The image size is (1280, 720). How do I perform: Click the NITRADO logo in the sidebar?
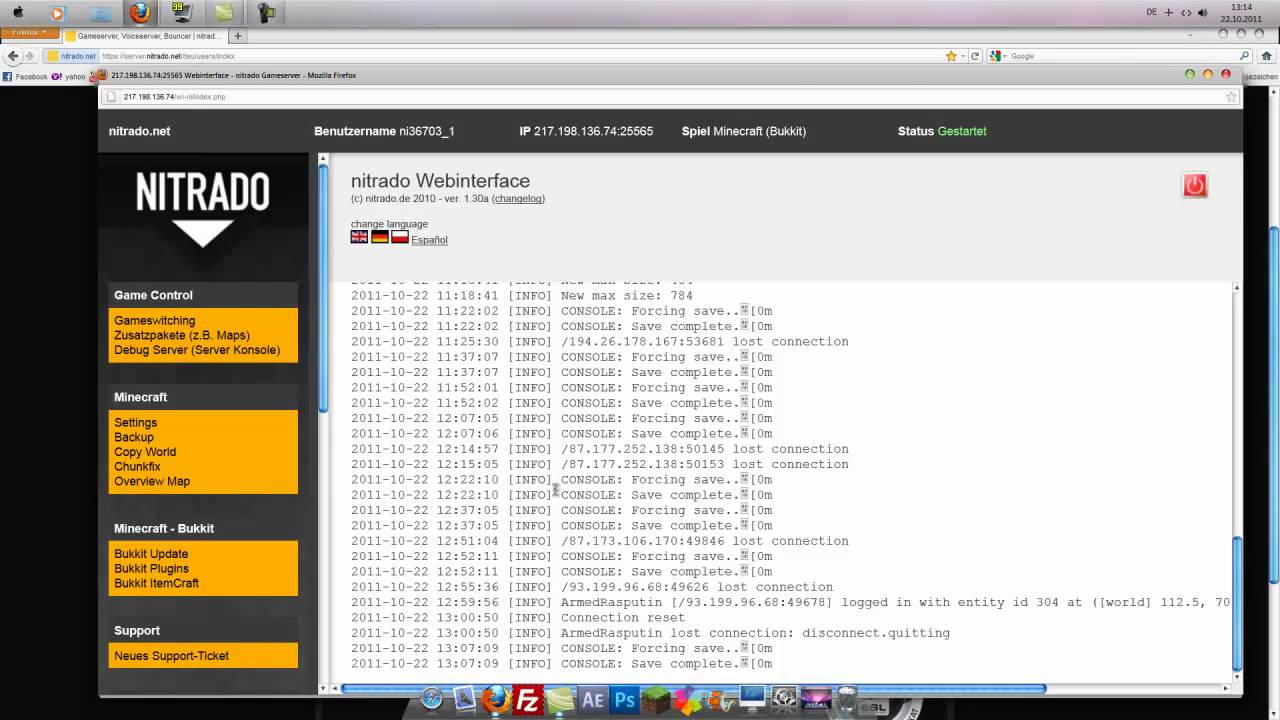click(x=203, y=208)
